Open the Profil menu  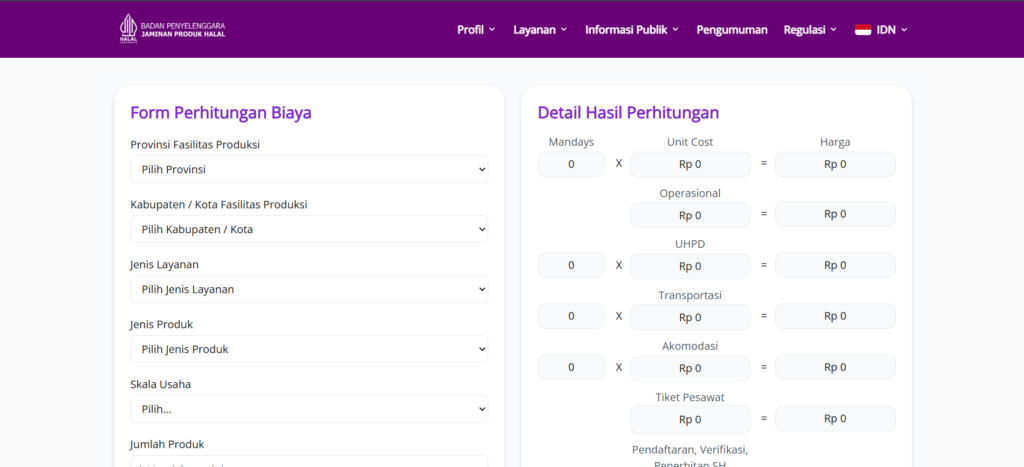pyautogui.click(x=476, y=30)
